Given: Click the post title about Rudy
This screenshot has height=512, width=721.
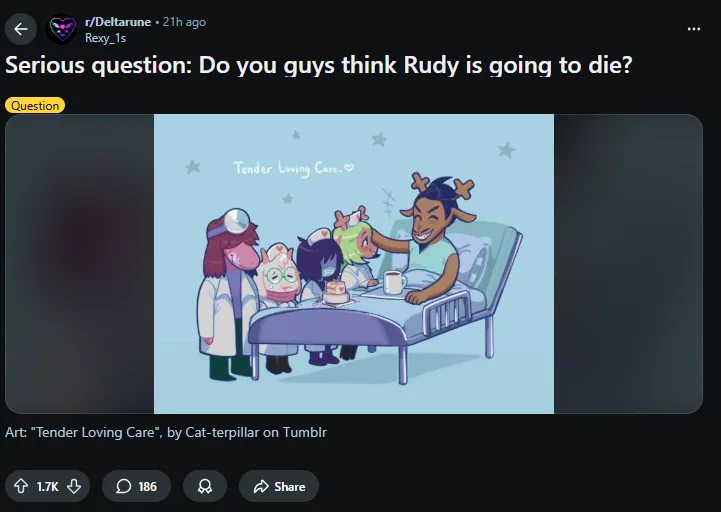Looking at the screenshot, I should click(x=318, y=67).
